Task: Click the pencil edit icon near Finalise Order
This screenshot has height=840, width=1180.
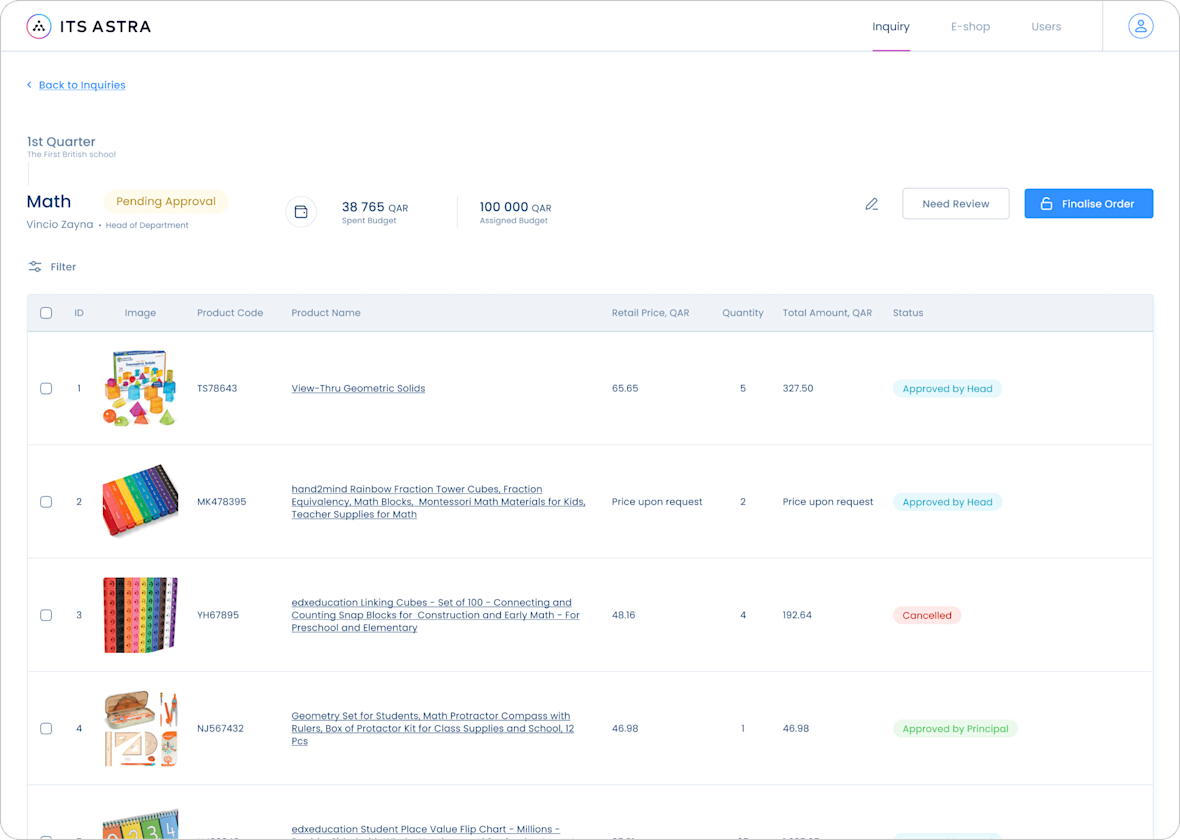Action: 871,203
